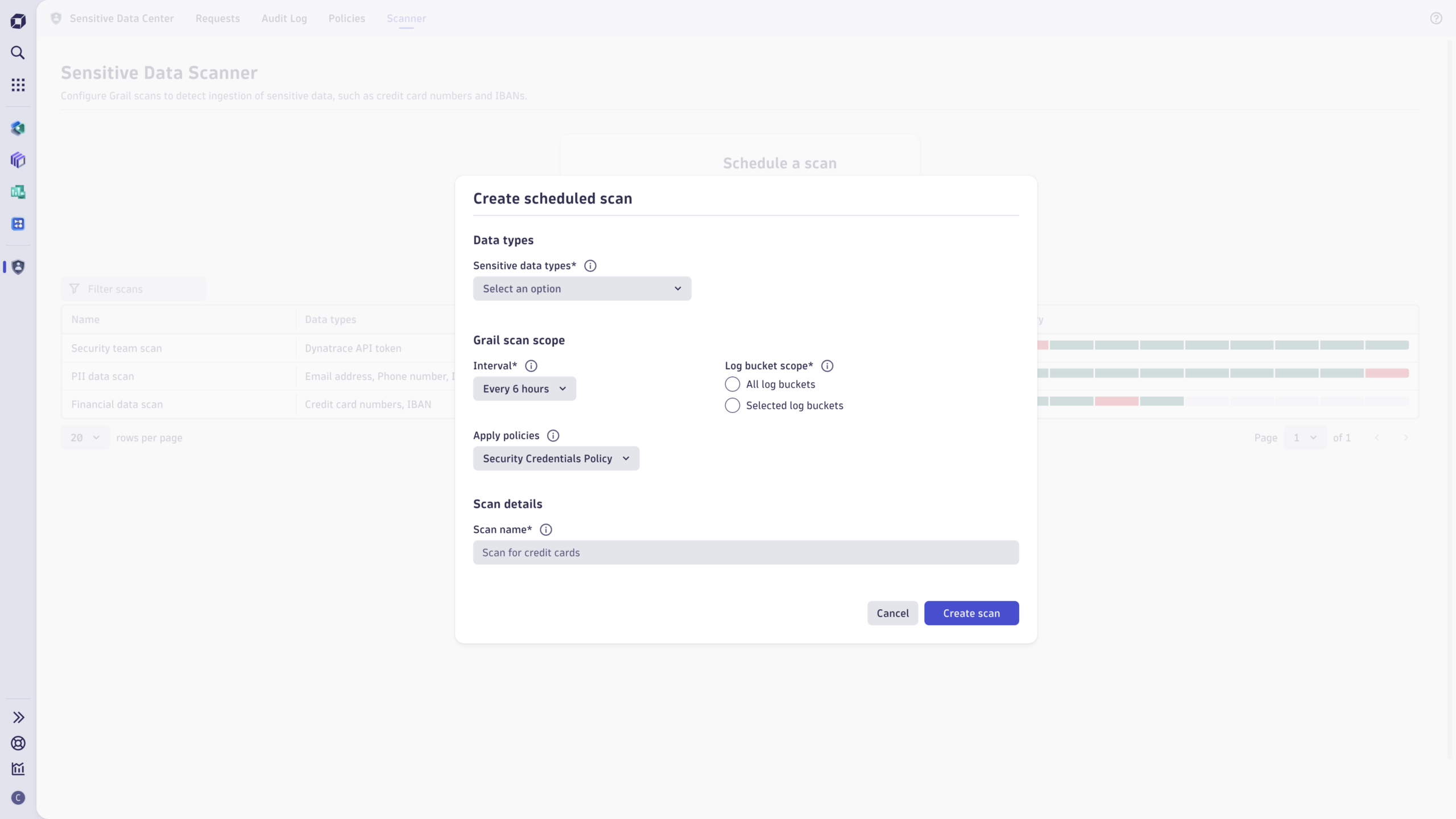Choose the Selected log buckets radio option
The image size is (1456, 819).
pyautogui.click(x=733, y=406)
